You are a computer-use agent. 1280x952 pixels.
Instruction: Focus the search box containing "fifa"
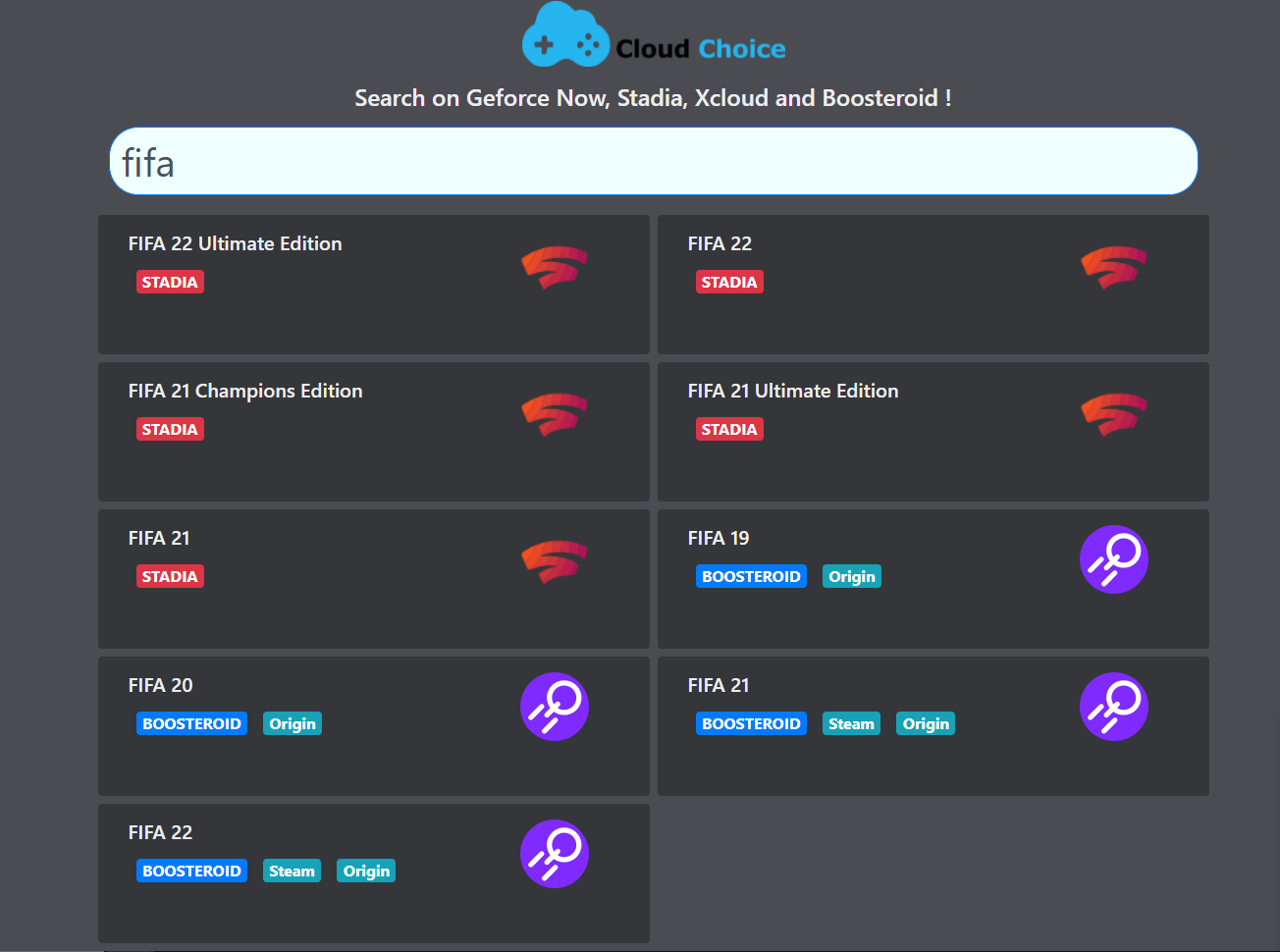654,161
